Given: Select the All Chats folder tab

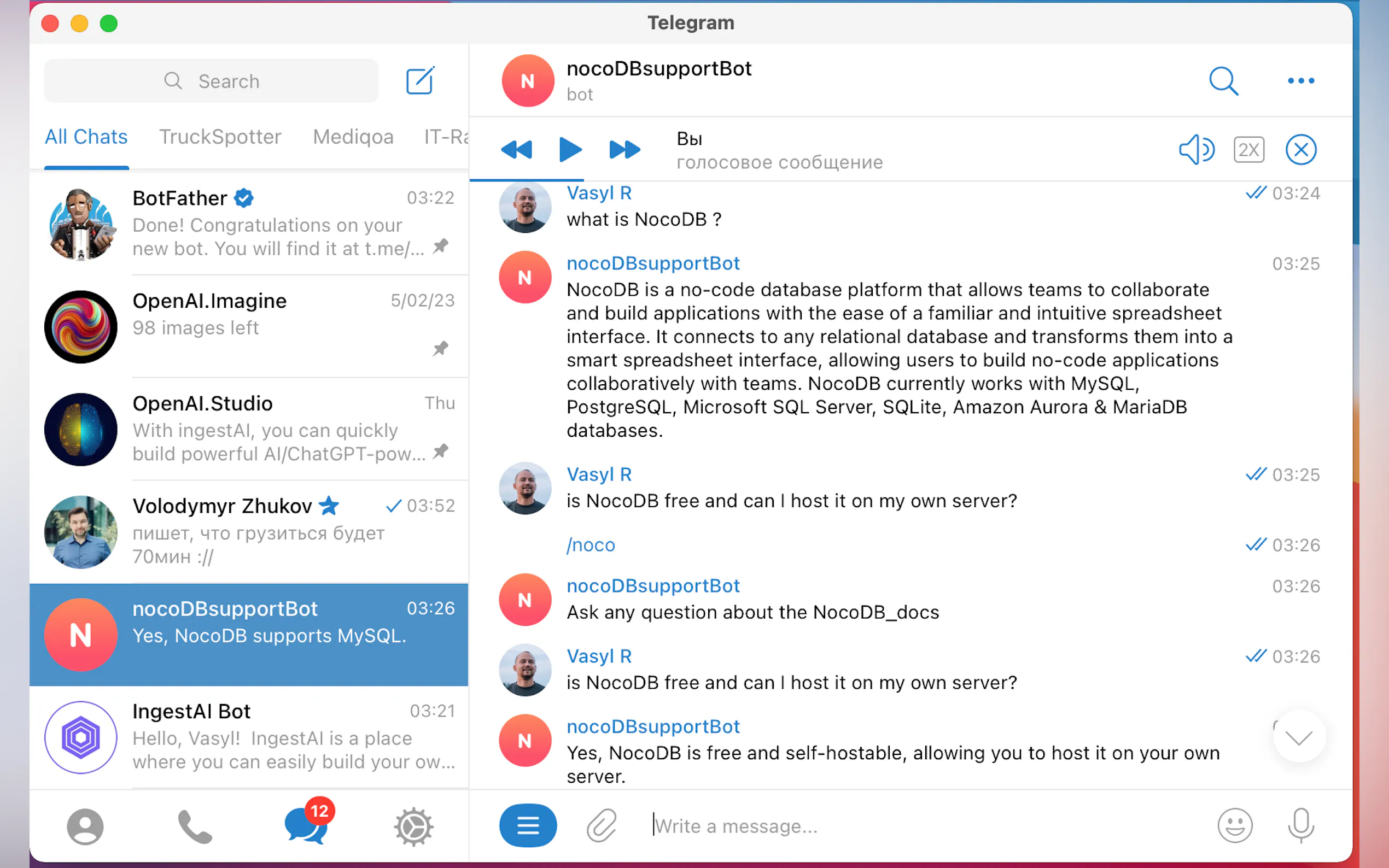Looking at the screenshot, I should tap(86, 137).
